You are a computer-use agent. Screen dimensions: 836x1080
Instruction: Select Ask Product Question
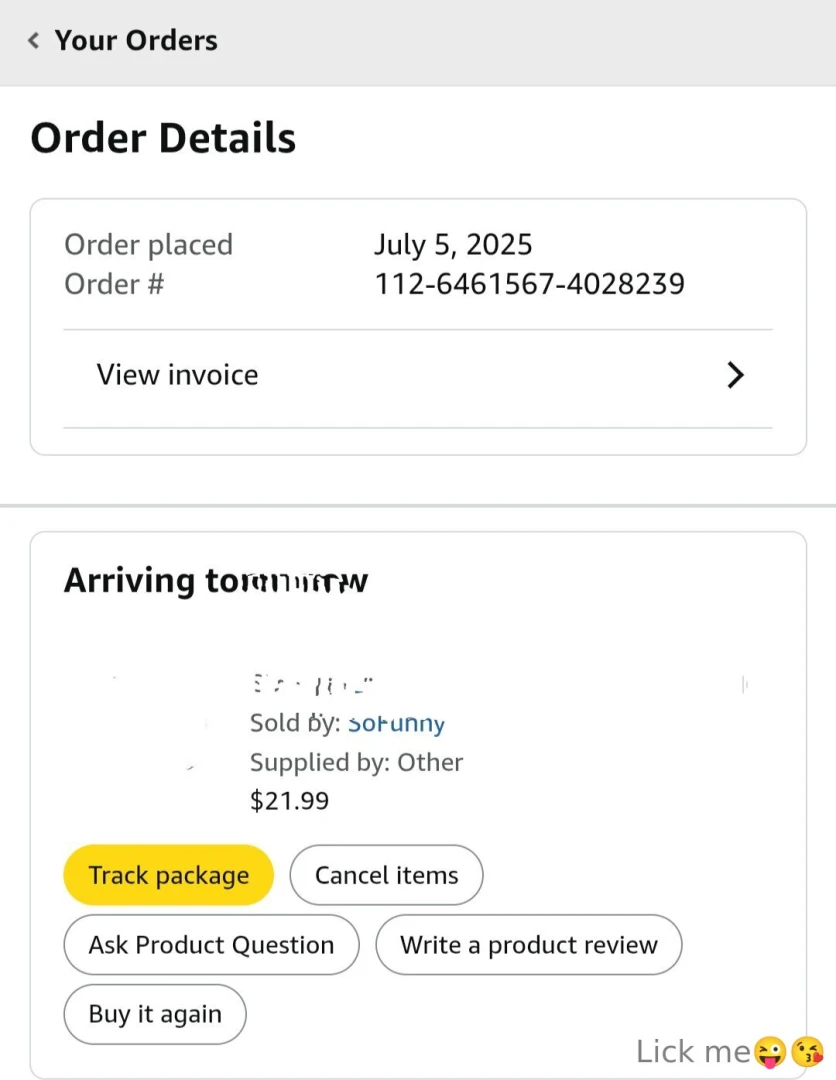click(x=211, y=944)
